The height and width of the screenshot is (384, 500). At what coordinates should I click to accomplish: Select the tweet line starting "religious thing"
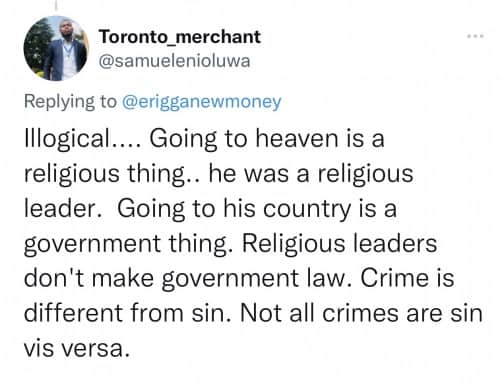pyautogui.click(x=219, y=174)
